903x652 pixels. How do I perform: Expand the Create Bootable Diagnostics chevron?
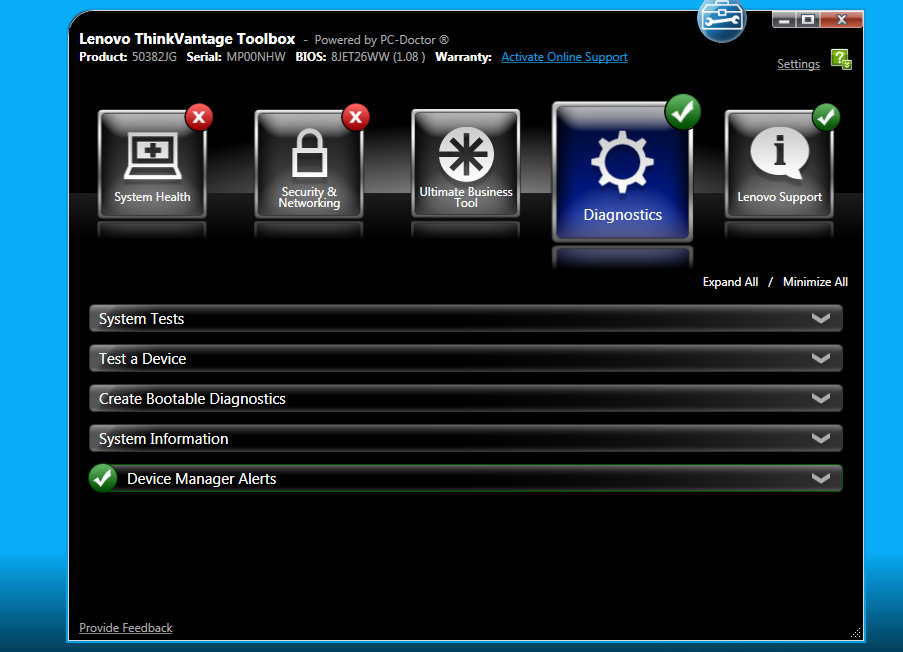(x=821, y=398)
